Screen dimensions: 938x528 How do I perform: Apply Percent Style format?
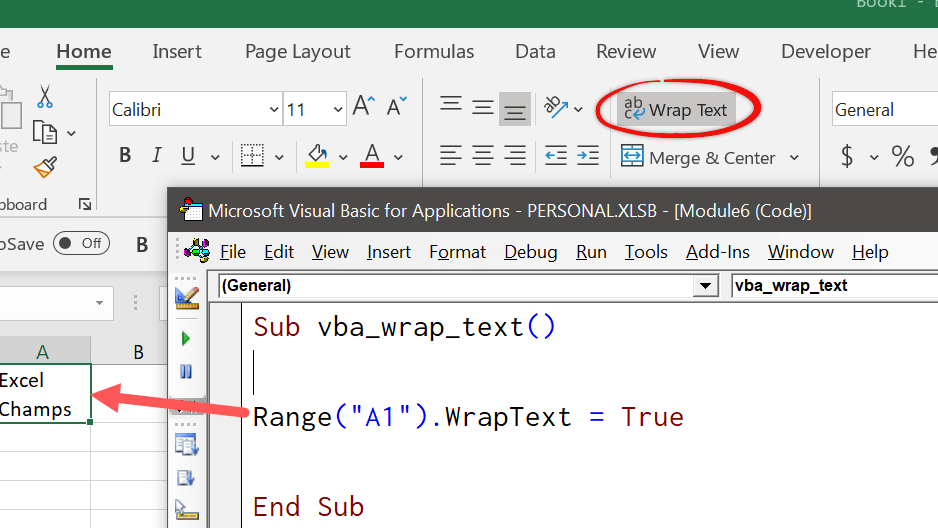902,157
